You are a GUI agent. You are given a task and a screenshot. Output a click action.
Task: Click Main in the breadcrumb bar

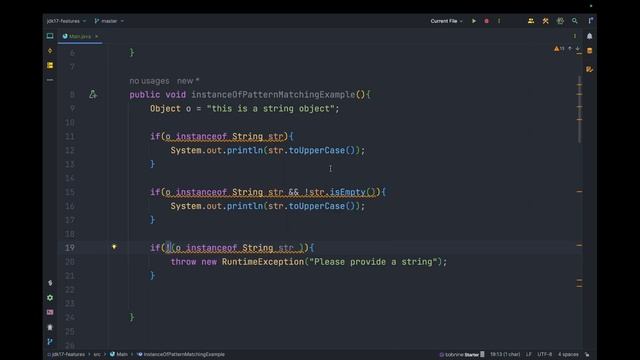[119, 354]
